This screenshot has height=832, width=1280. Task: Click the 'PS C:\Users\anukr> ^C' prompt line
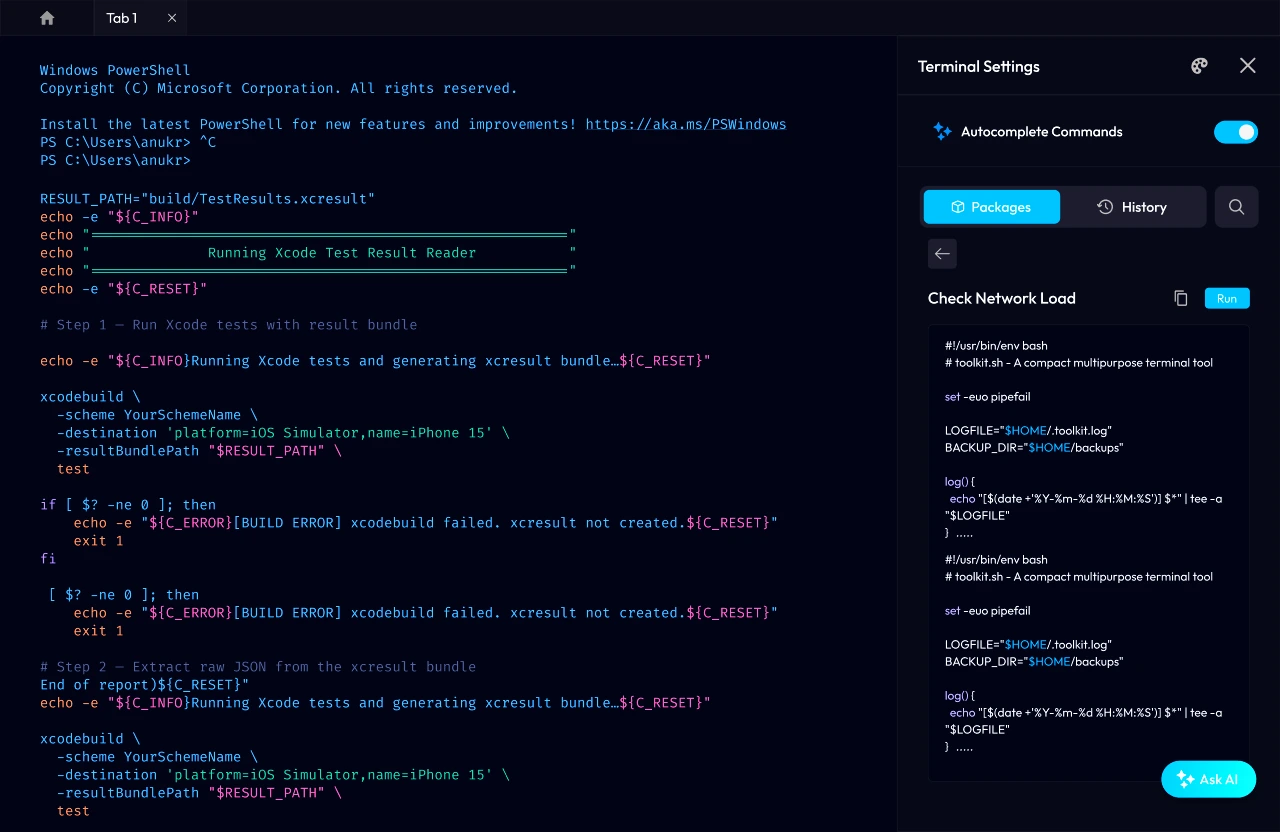(x=128, y=143)
